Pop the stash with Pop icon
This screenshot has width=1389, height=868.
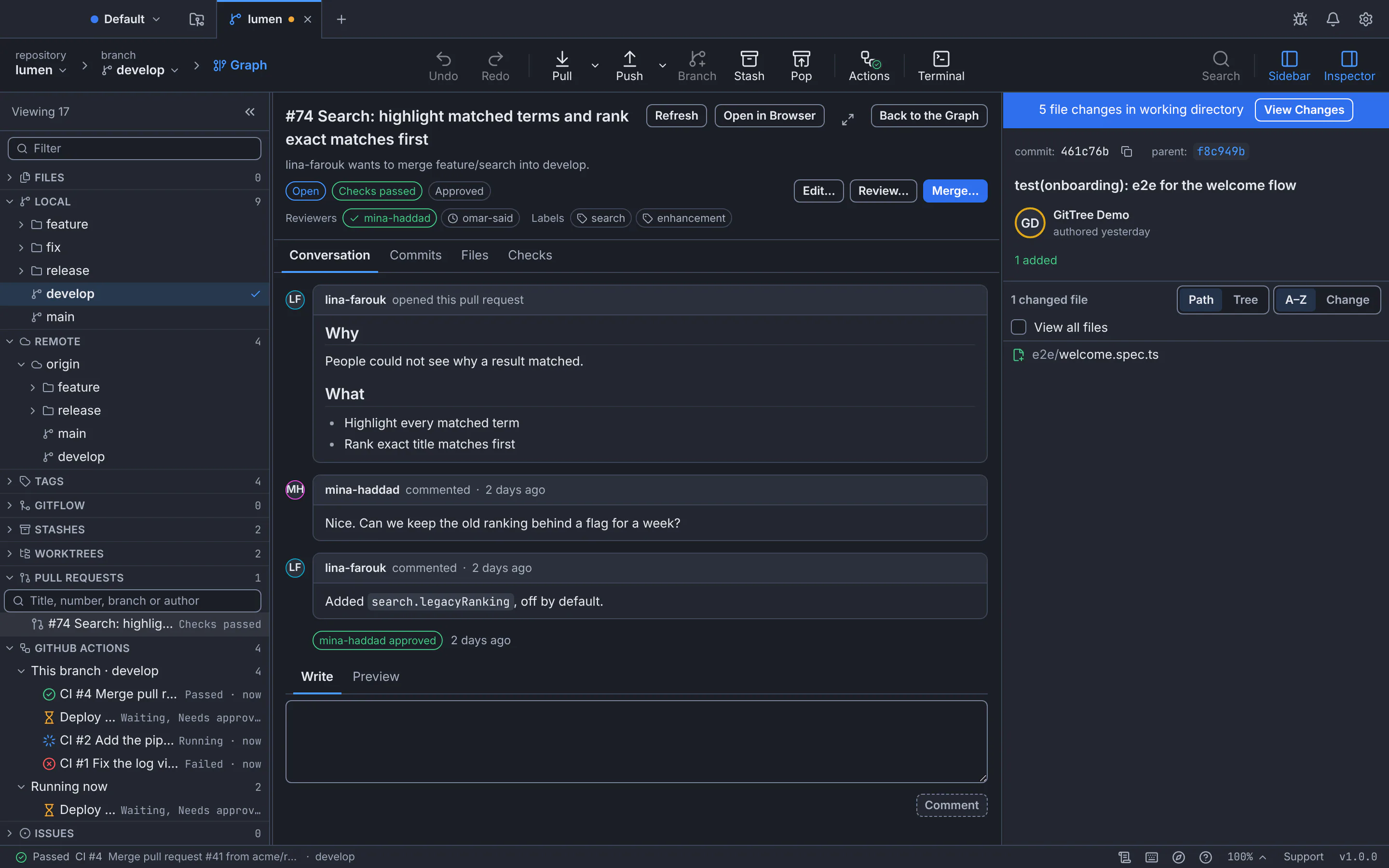click(x=801, y=66)
